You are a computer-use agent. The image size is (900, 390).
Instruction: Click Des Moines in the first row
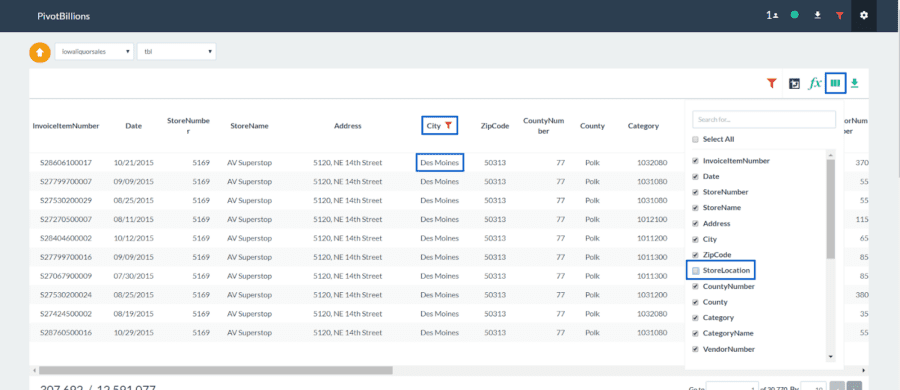point(440,163)
